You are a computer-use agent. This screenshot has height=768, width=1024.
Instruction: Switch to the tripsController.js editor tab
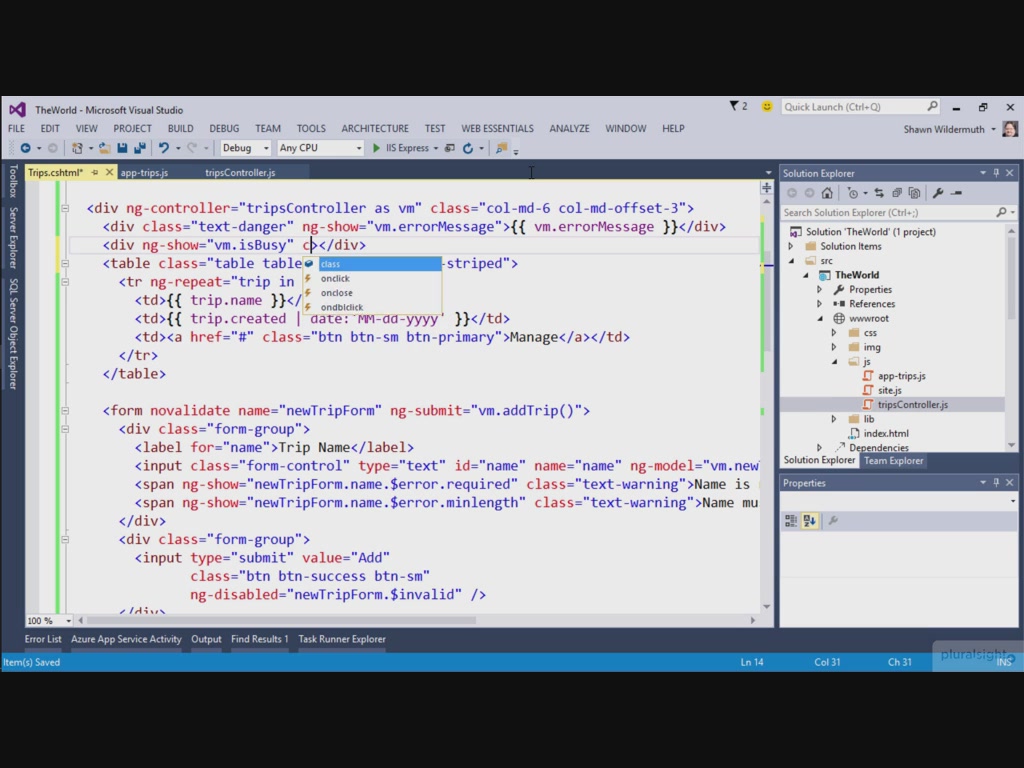click(x=240, y=172)
